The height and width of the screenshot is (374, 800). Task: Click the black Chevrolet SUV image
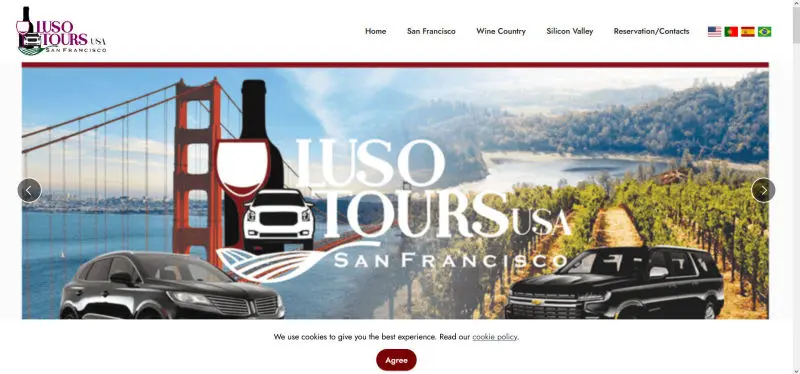tap(614, 283)
